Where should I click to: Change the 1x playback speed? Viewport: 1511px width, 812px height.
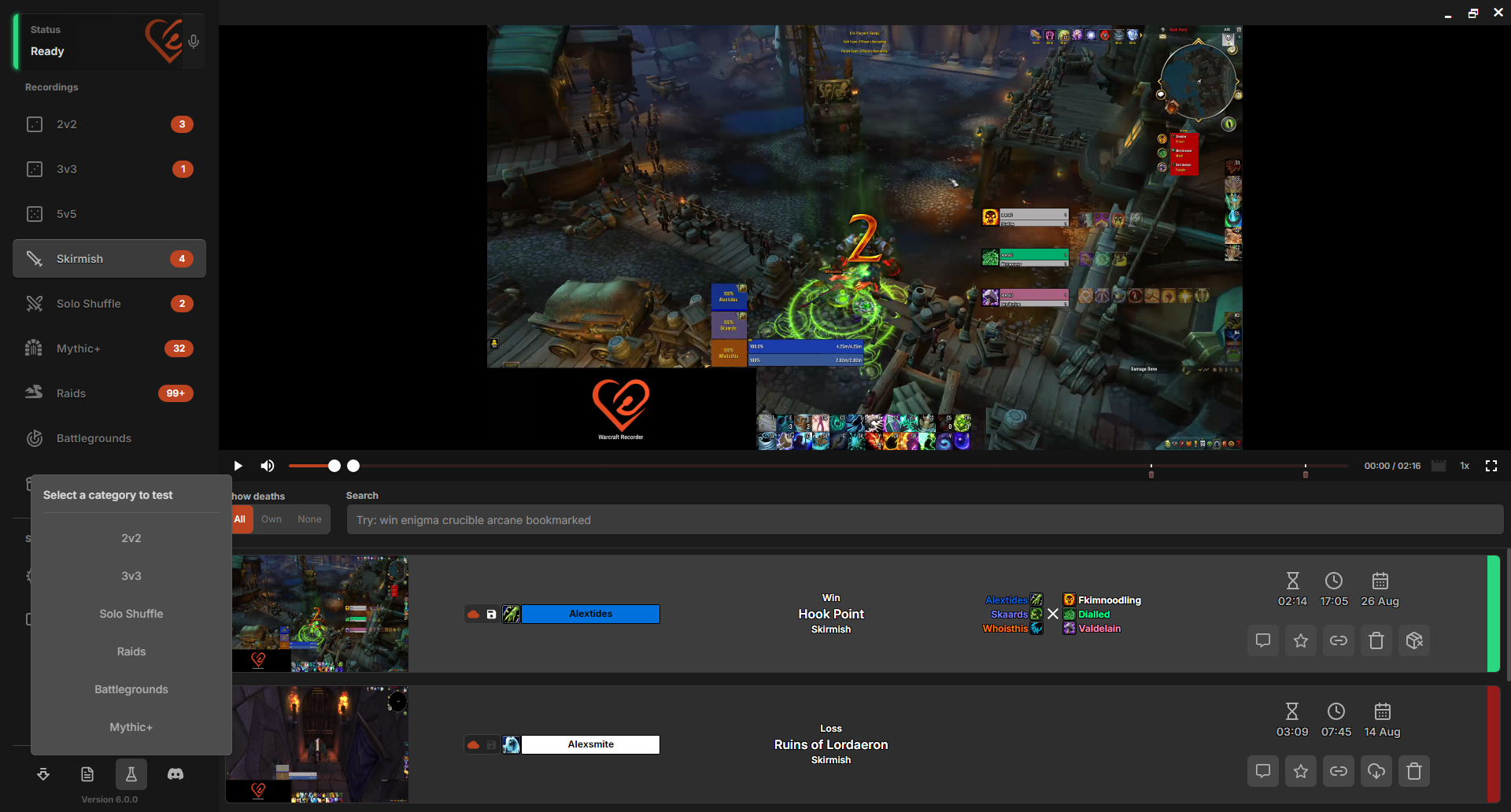[x=1465, y=466]
